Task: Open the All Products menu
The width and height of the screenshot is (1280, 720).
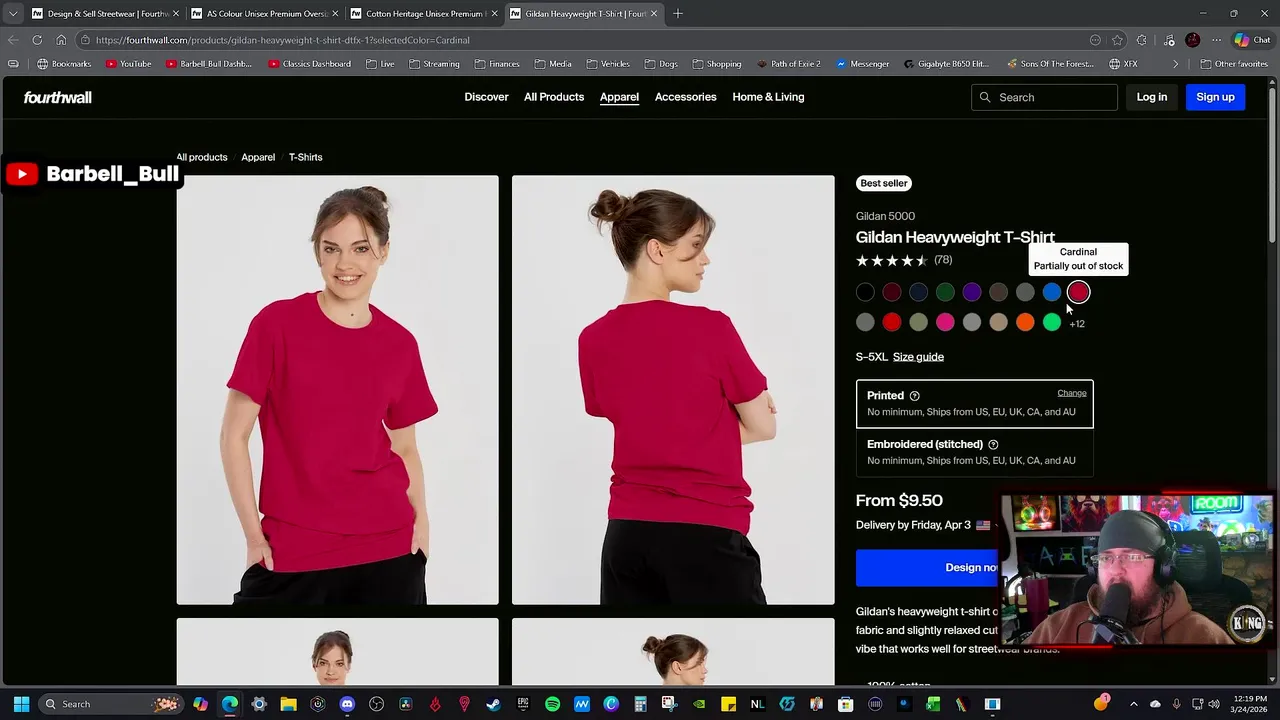Action: [554, 97]
